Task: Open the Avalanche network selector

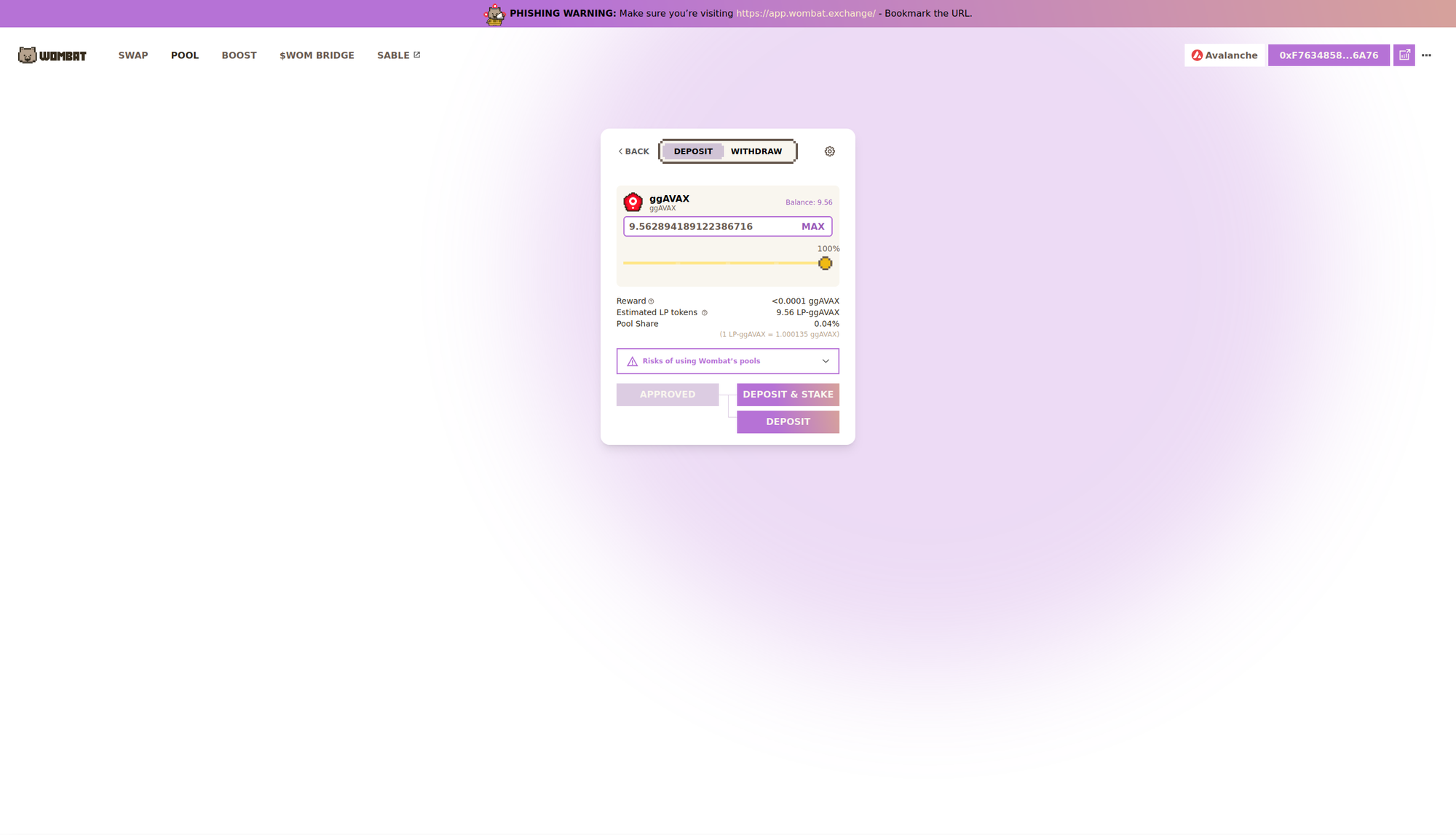Action: pyautogui.click(x=1224, y=55)
